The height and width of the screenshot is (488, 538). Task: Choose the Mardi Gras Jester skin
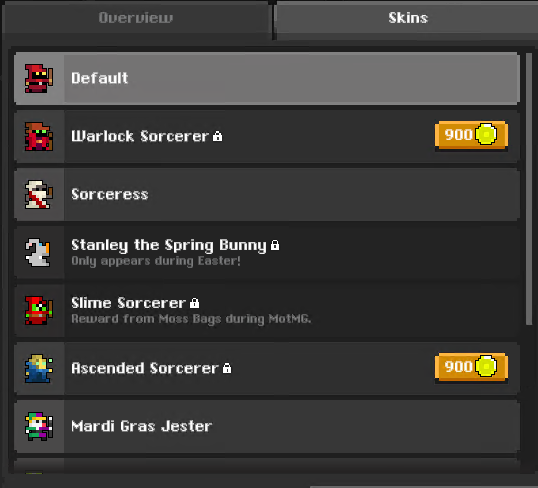267,426
